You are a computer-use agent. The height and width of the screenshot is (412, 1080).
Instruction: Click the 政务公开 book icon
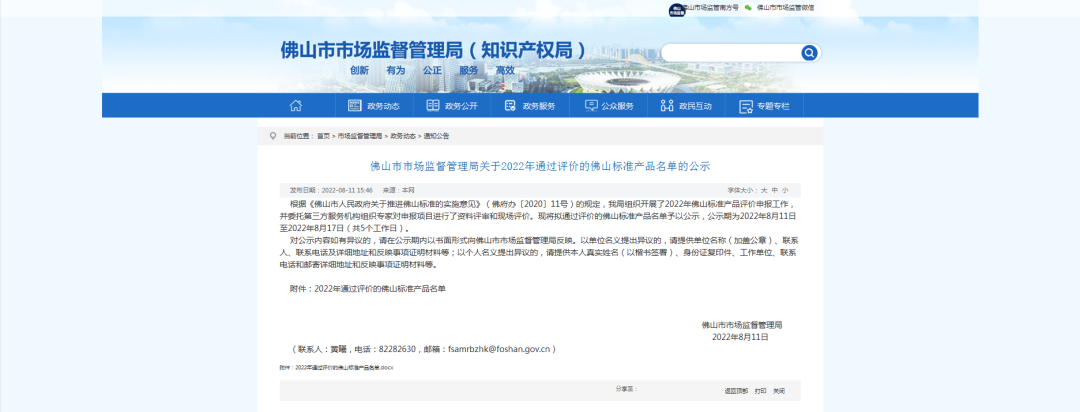[x=433, y=105]
